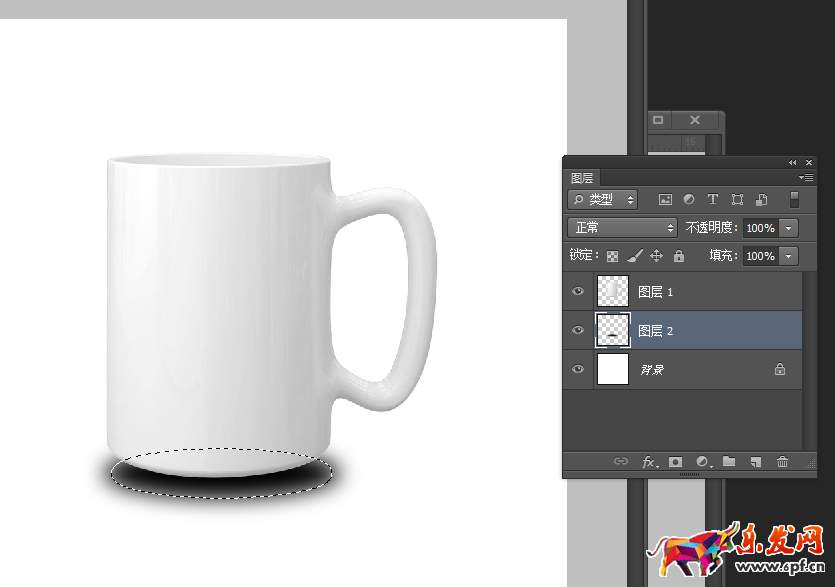Open the layers panel flyout menu
The height and width of the screenshot is (587, 835).
coord(806,178)
